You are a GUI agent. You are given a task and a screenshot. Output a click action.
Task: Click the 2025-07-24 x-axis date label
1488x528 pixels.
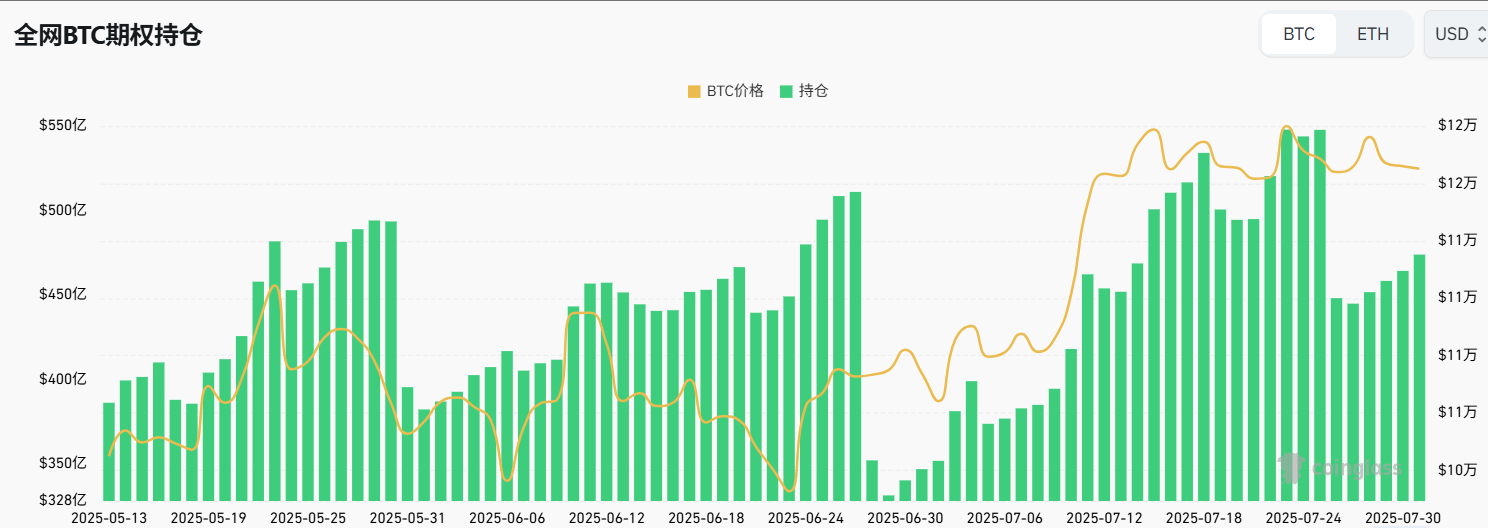tap(1303, 517)
